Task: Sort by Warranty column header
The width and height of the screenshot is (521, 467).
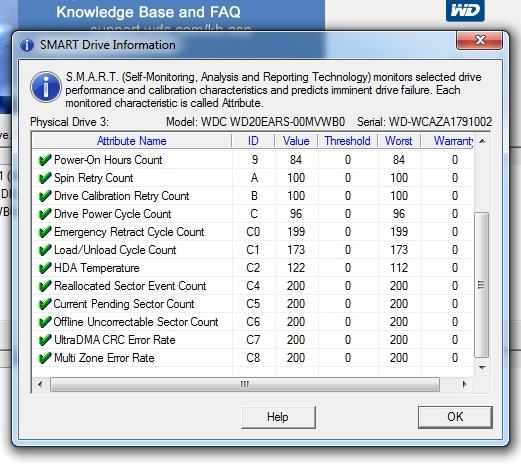Action: pos(447,141)
